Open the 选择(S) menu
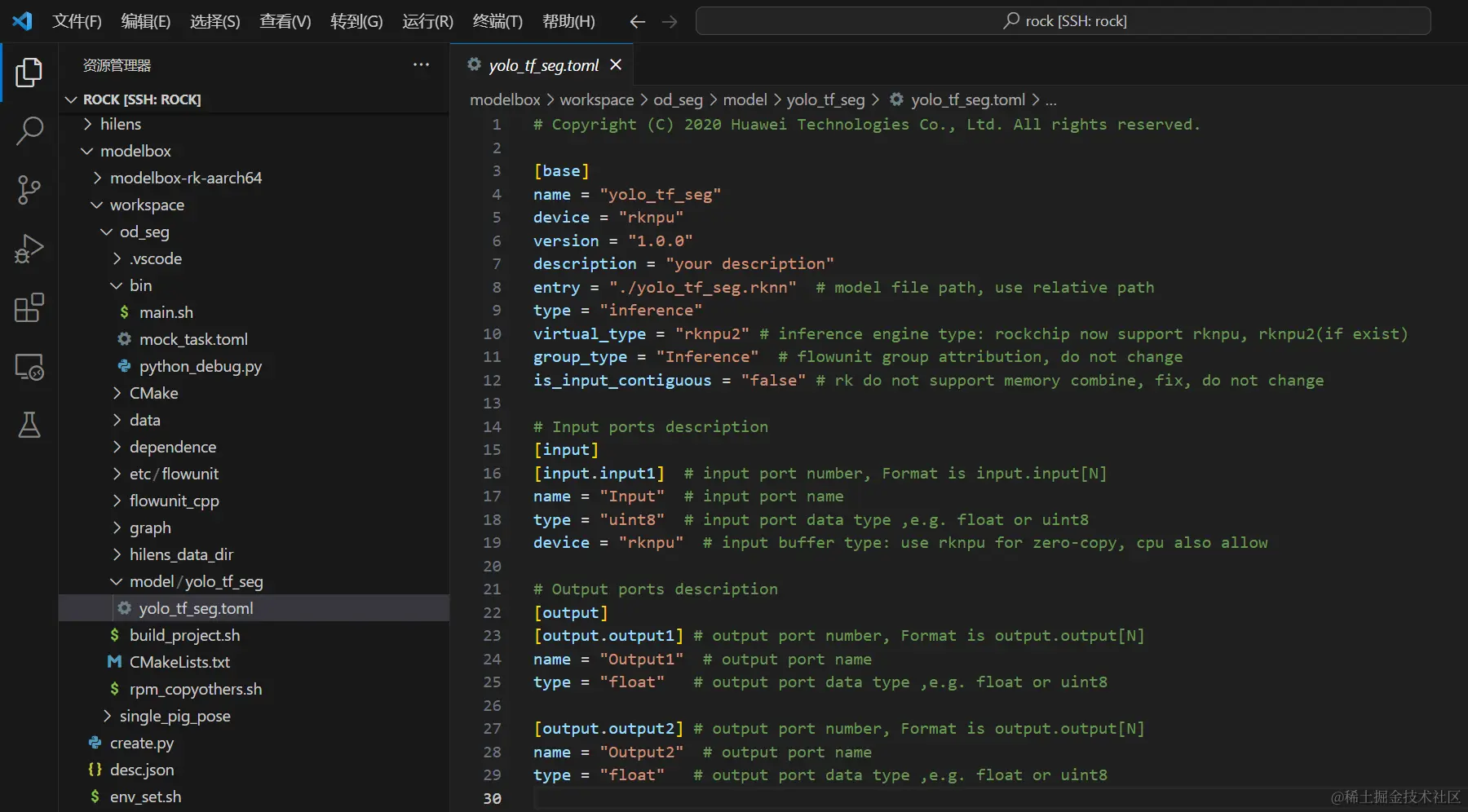 pos(215,21)
